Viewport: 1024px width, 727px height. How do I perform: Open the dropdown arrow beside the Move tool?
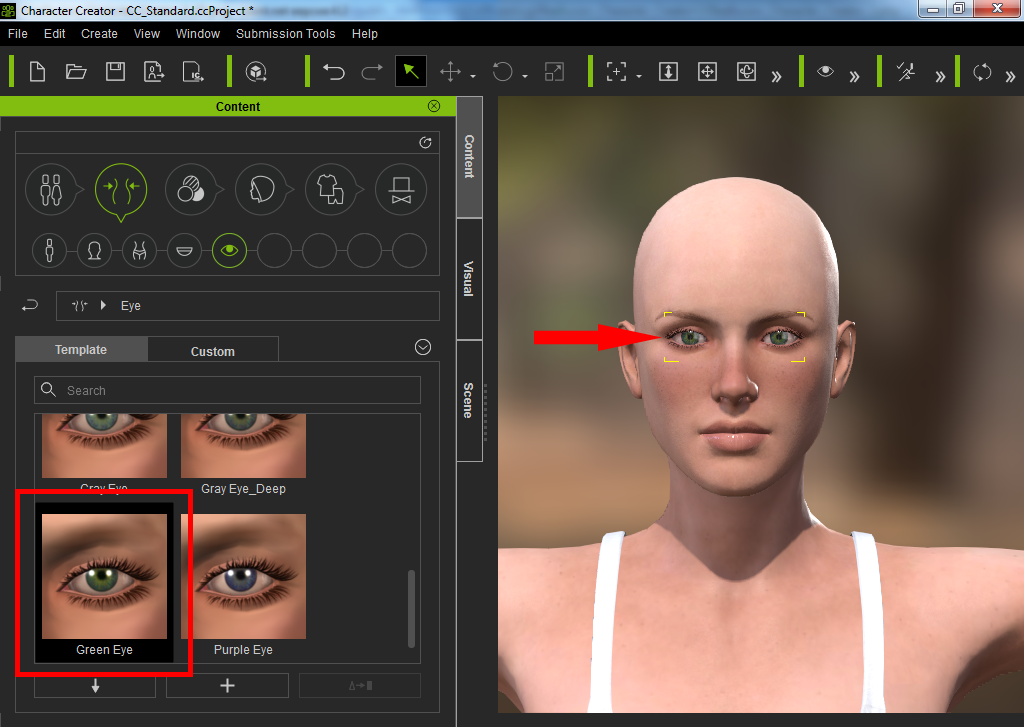pyautogui.click(x=473, y=75)
